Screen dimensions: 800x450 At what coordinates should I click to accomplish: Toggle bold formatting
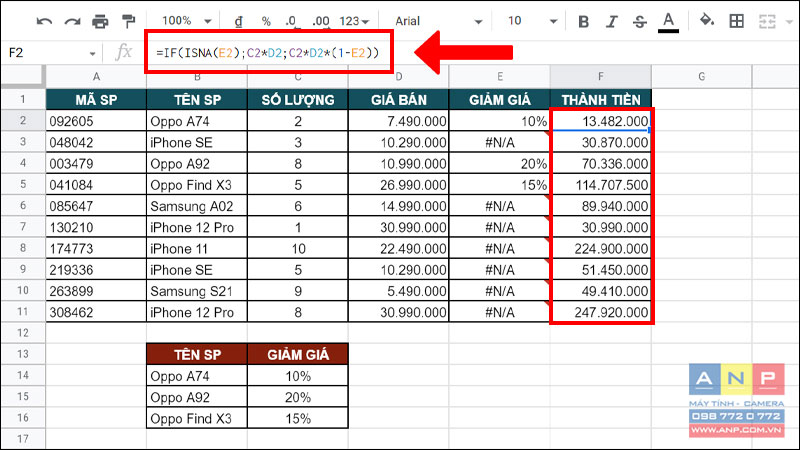[584, 21]
